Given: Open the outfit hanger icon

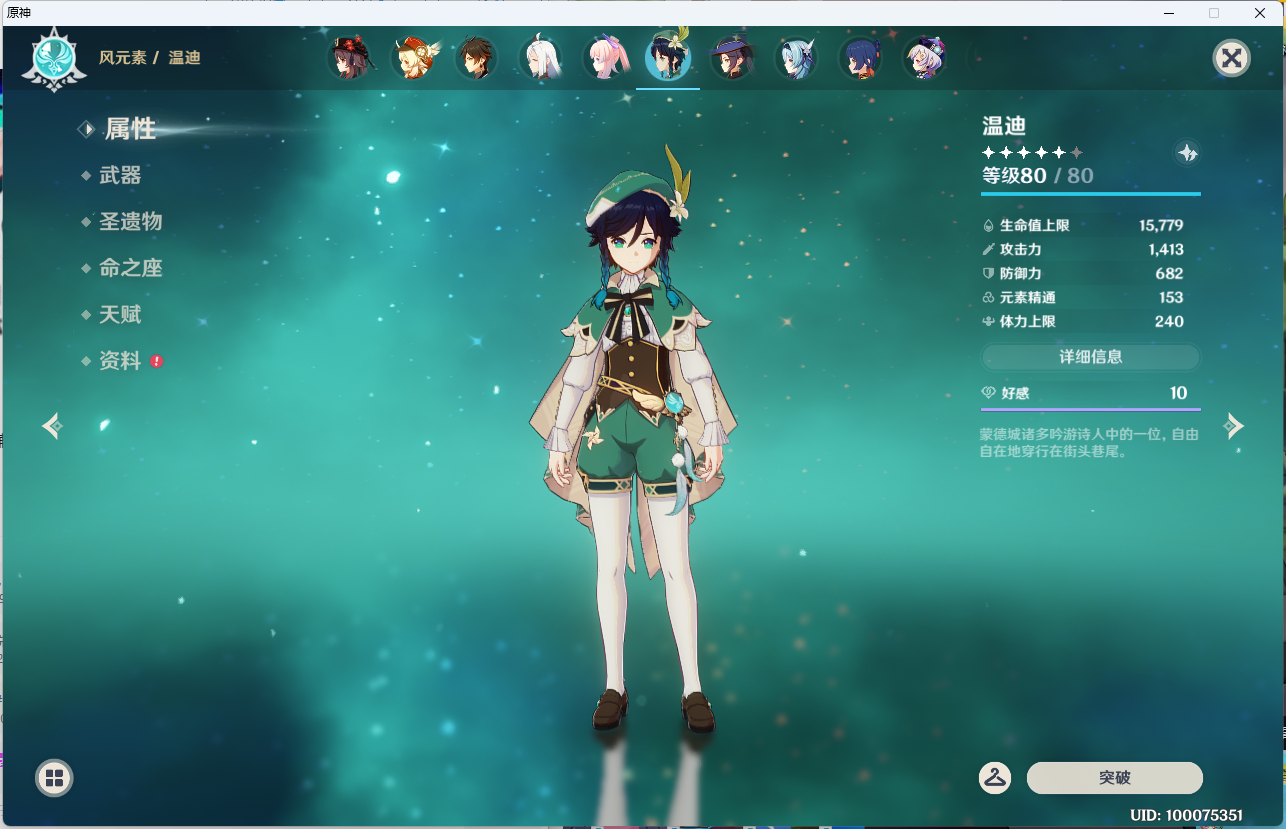Looking at the screenshot, I should [995, 777].
